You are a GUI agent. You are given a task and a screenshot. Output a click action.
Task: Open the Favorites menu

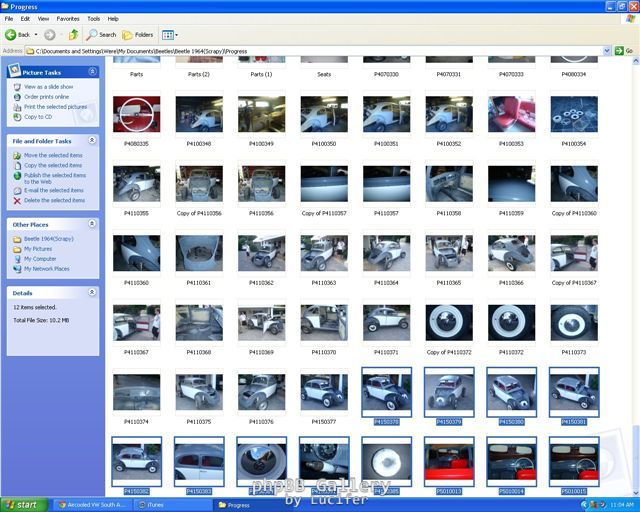coord(67,18)
